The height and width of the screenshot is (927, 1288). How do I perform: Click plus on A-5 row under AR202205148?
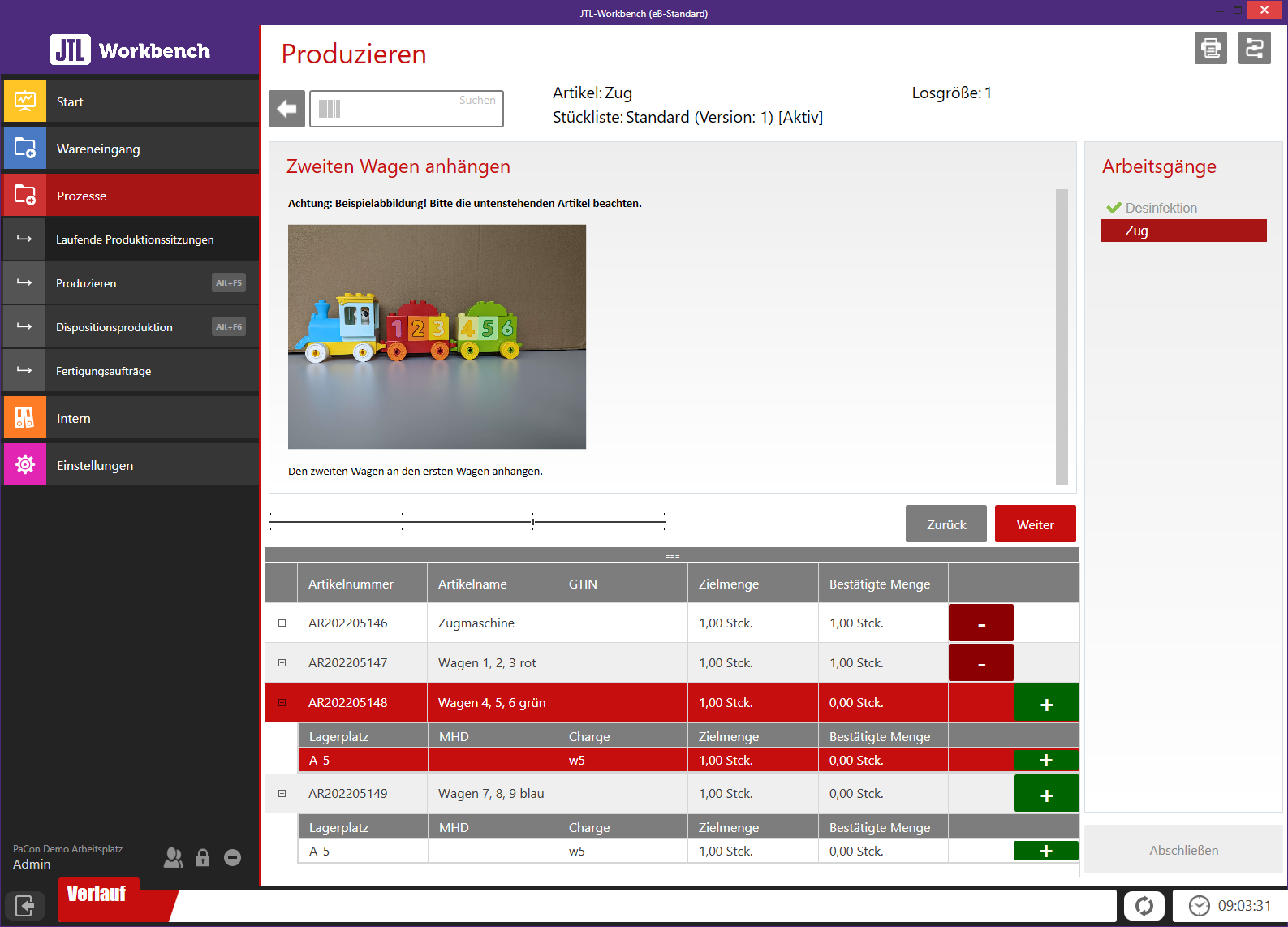coord(1046,760)
